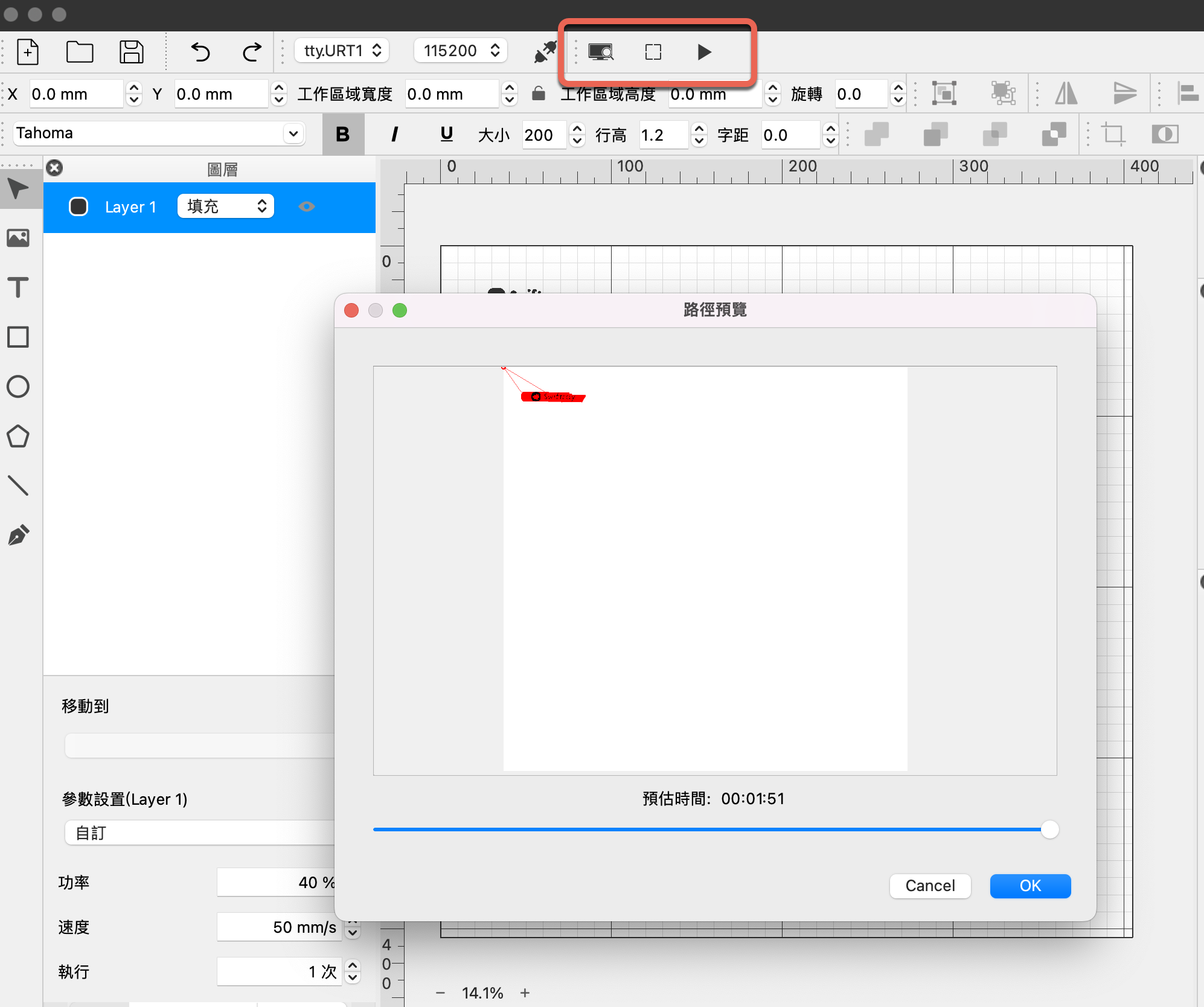Click the preview progress slider handle
This screenshot has height=1007, width=1204.
point(1049,830)
